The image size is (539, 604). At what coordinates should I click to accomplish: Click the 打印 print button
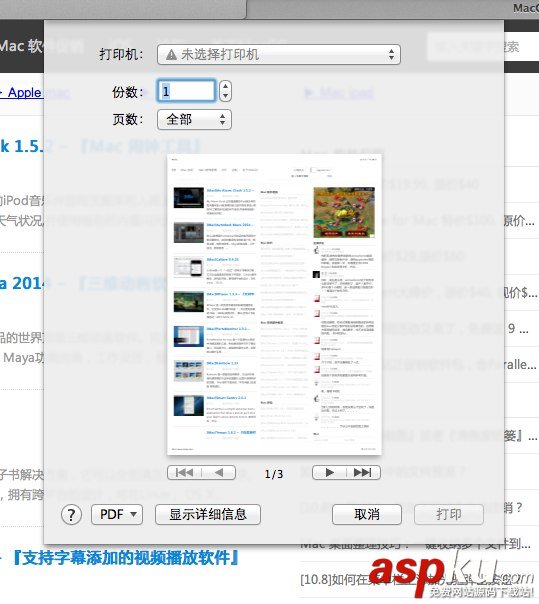click(449, 514)
